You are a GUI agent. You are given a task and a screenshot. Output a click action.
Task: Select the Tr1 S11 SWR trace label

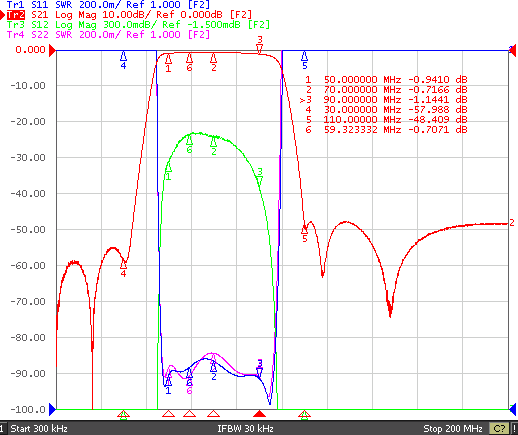(x=108, y=5)
